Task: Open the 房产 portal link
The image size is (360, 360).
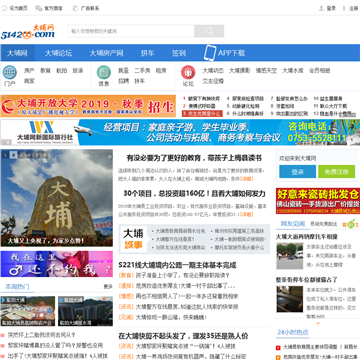Action: coord(29,71)
